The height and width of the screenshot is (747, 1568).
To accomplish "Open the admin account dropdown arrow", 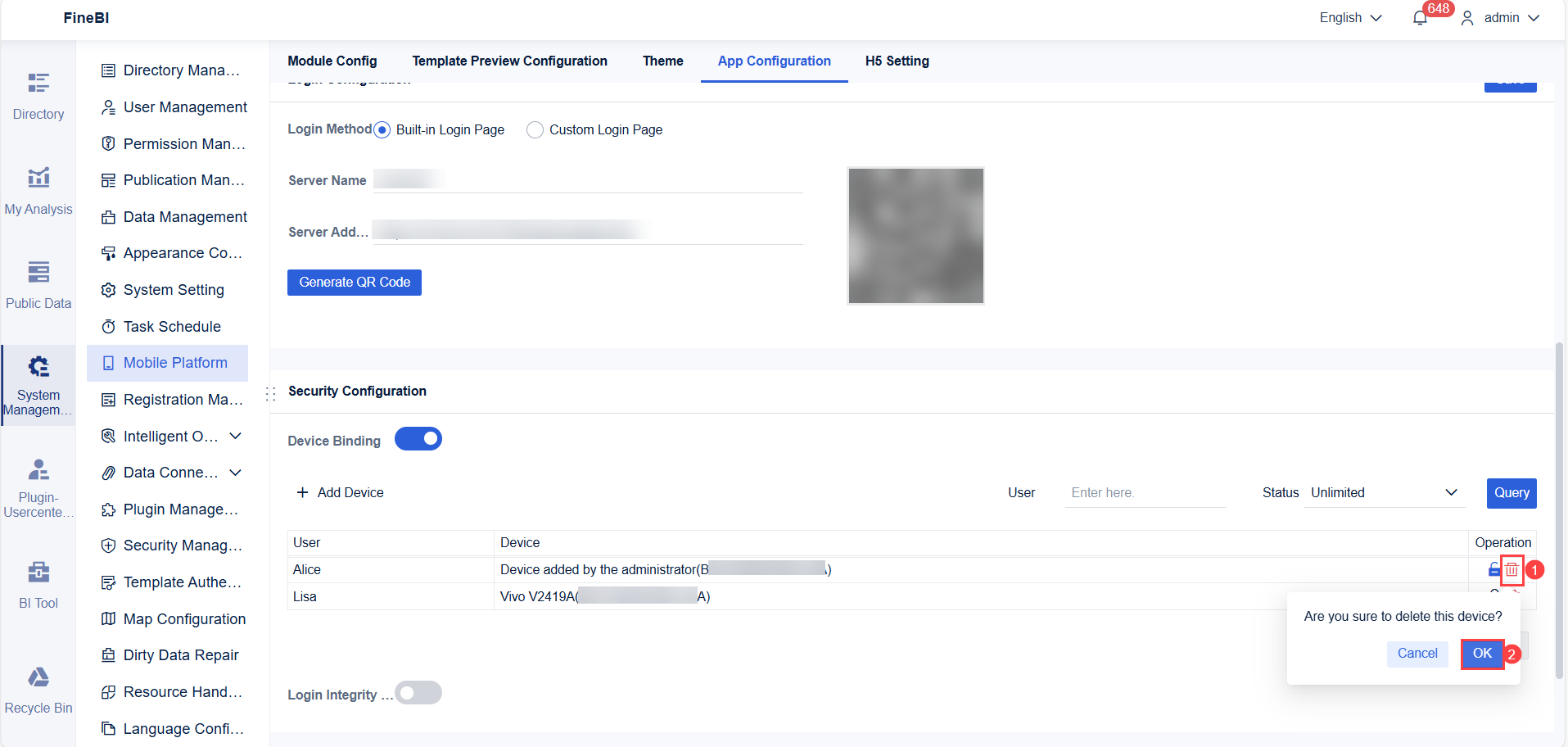I will click(x=1534, y=18).
